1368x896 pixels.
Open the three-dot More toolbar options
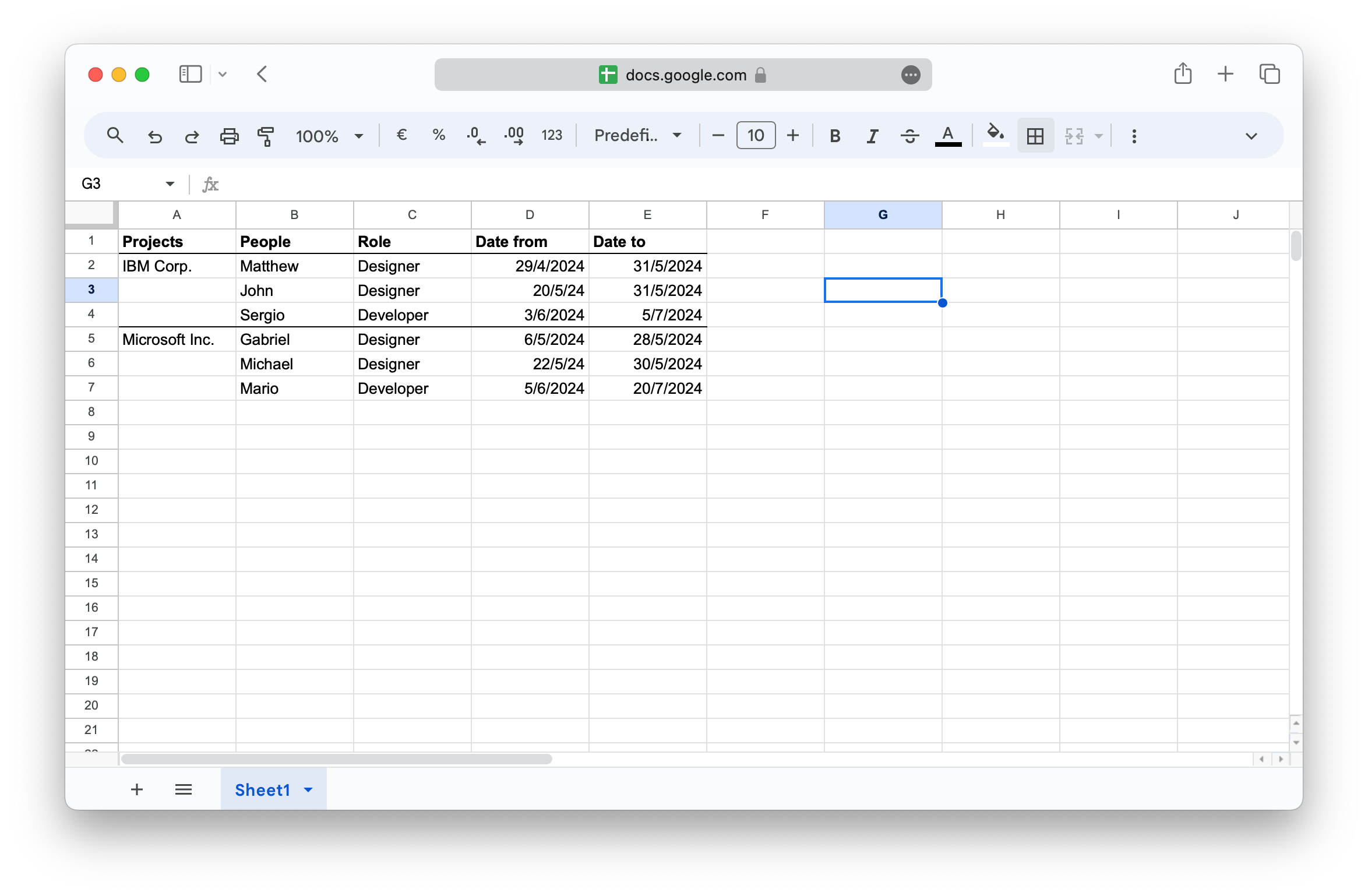tap(1134, 136)
